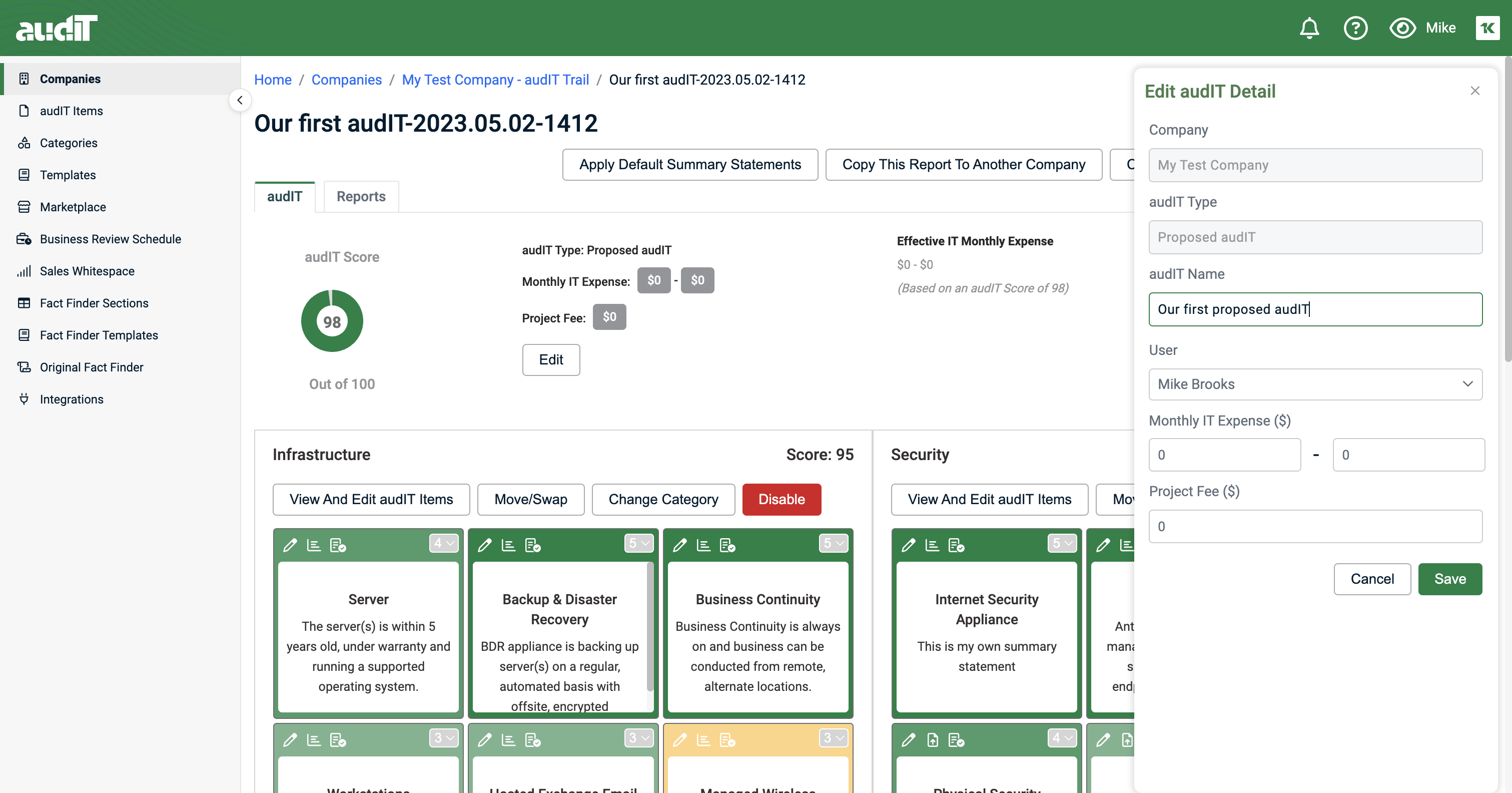The height and width of the screenshot is (793, 1512).
Task: Open score dropdown on Backup & Disaster Recovery card
Action: point(638,543)
